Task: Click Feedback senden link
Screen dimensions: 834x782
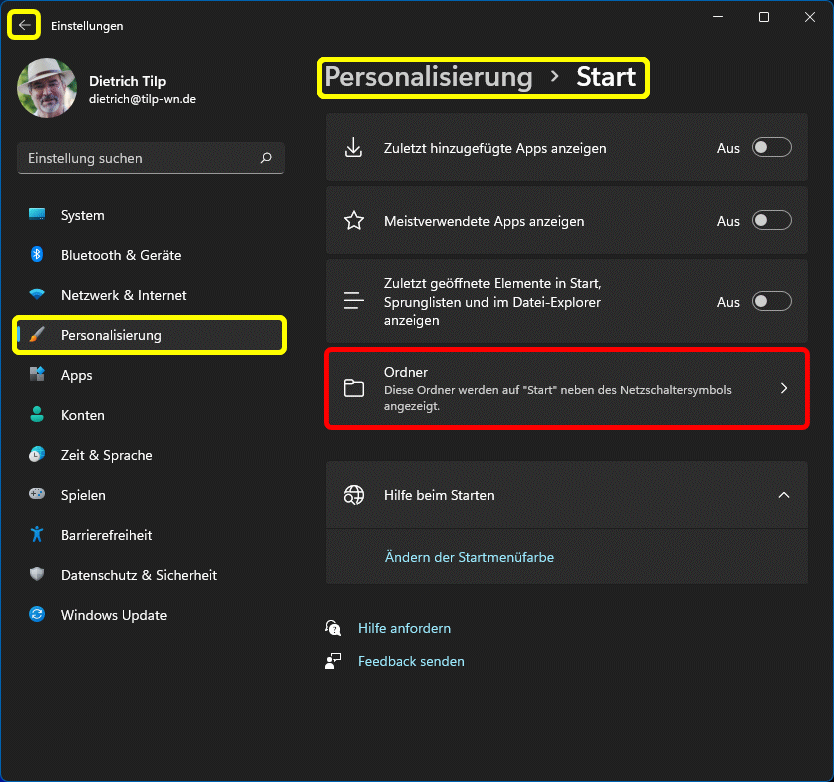Action: [x=411, y=661]
